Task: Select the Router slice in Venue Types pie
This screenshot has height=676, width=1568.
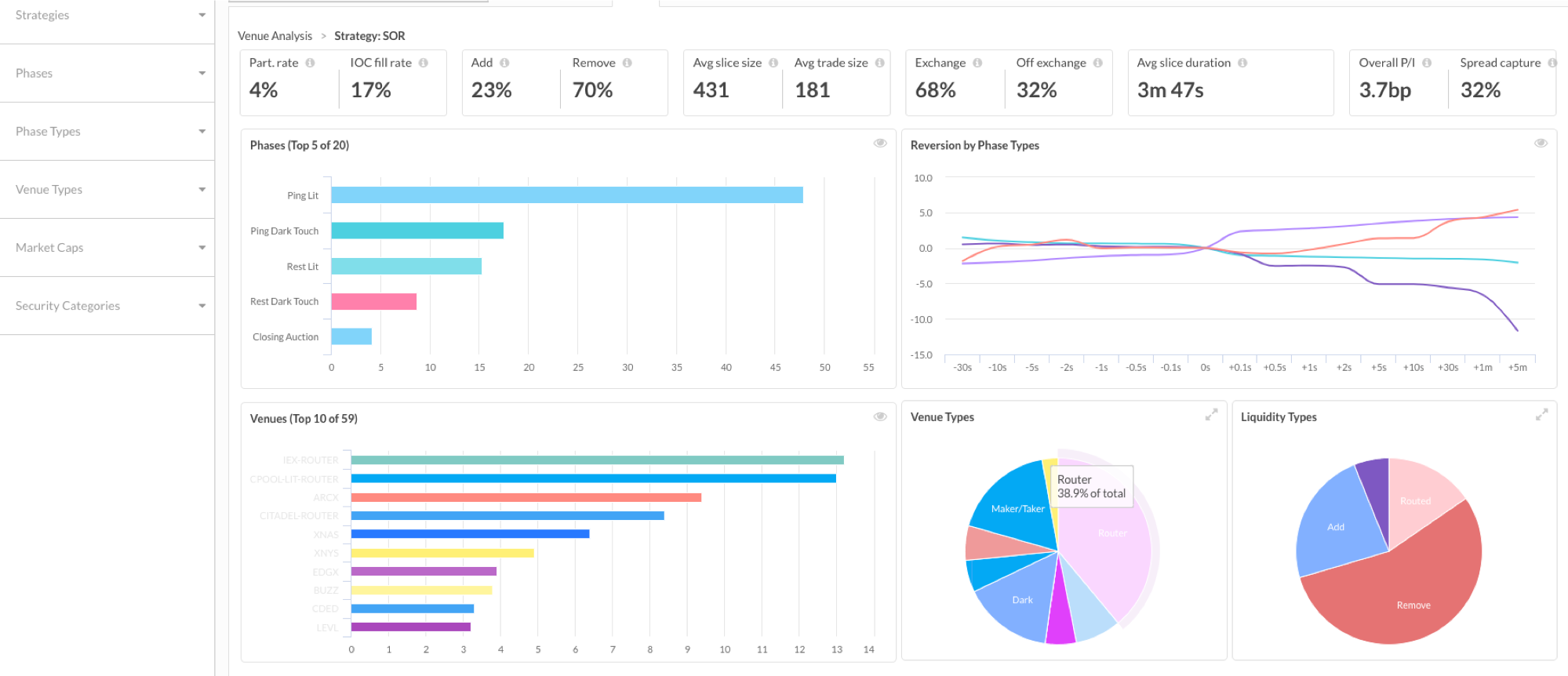Action: pos(1106,541)
